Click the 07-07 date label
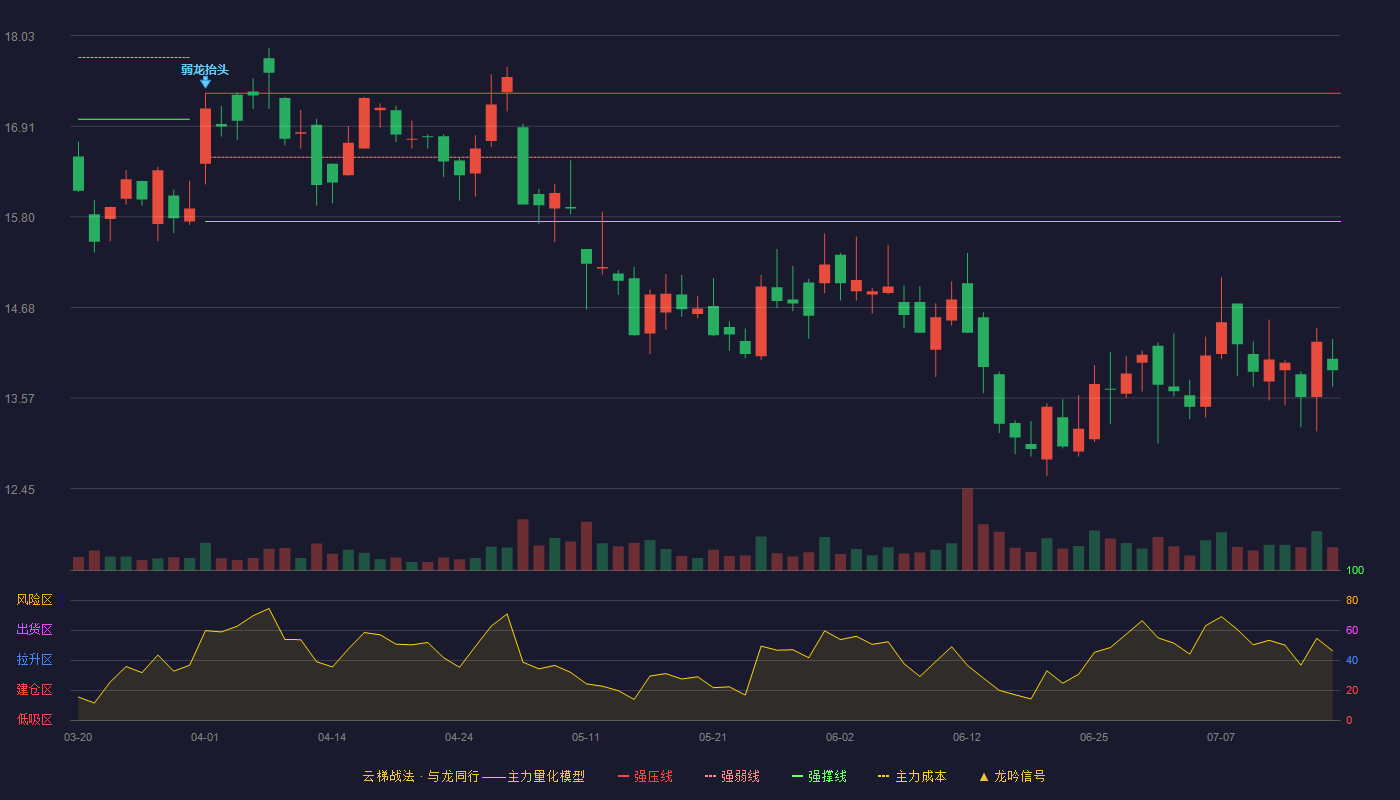The height and width of the screenshot is (800, 1400). [x=1221, y=737]
